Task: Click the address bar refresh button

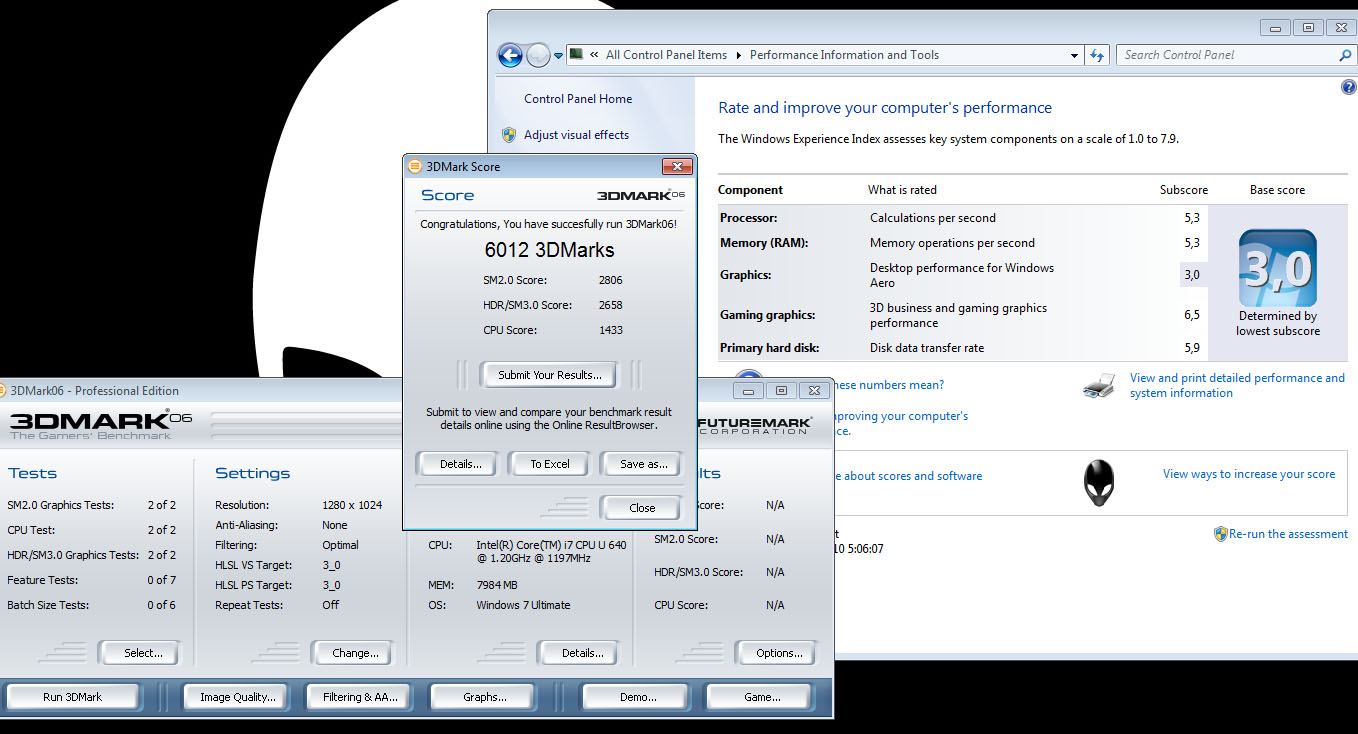Action: click(1098, 56)
